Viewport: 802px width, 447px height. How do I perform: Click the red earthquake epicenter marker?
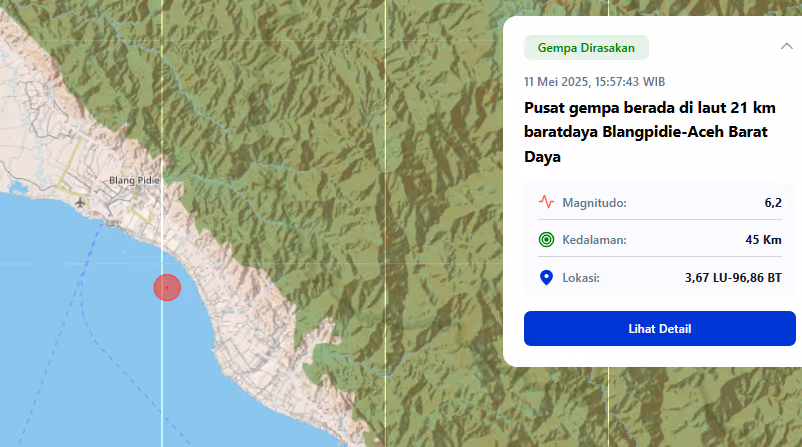[167, 287]
